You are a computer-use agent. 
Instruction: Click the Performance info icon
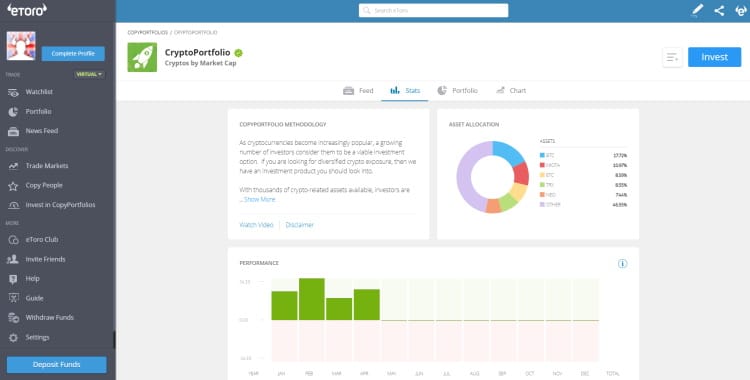622,264
